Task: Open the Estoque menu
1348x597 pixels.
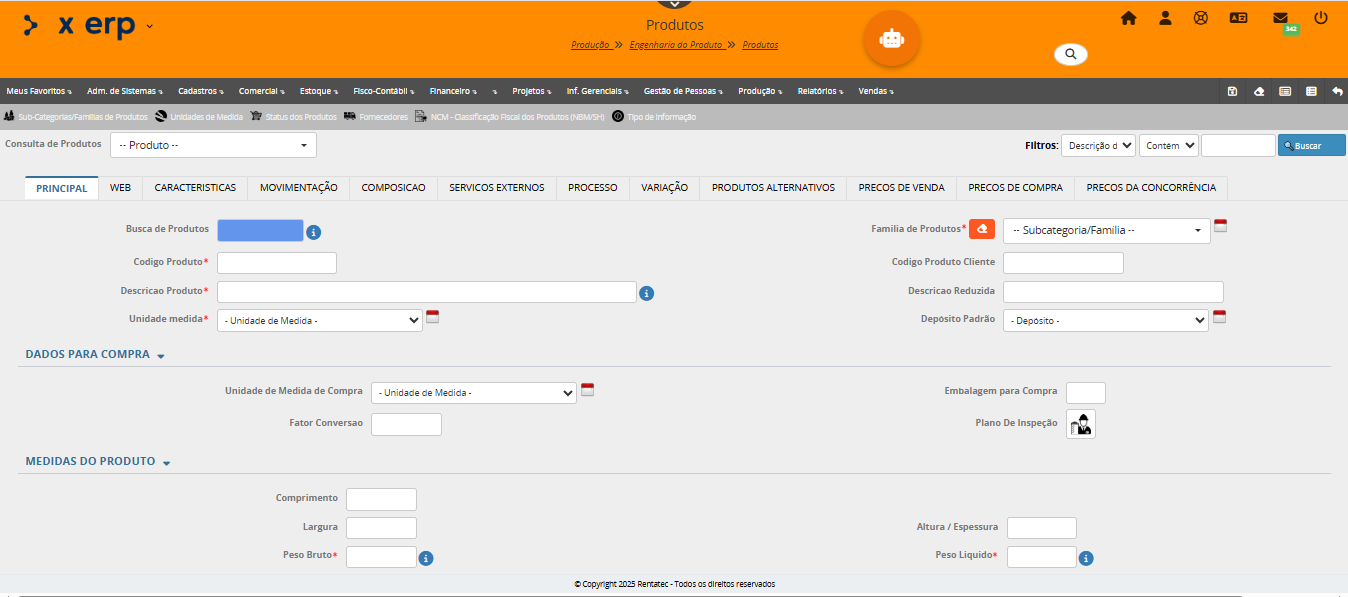Action: (x=320, y=91)
